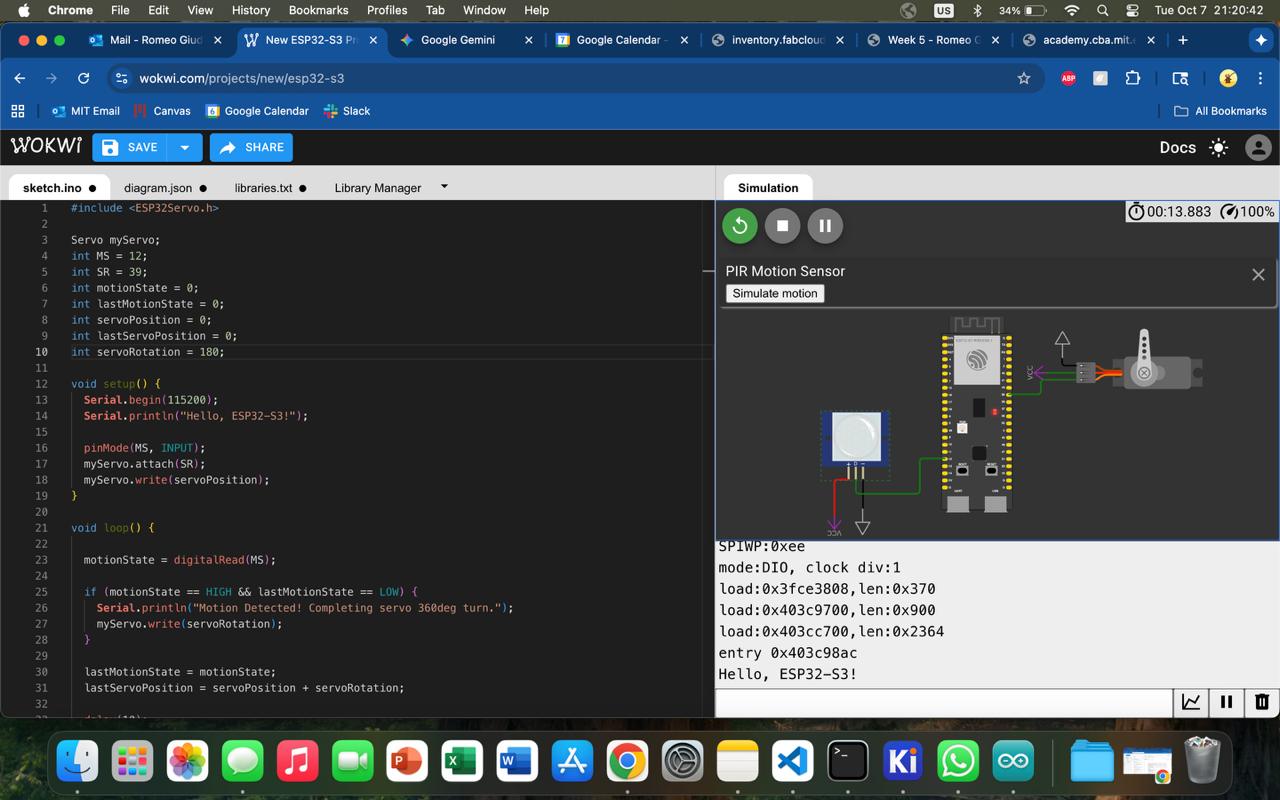Pause serial monitor output
Screen dimensions: 1280x800
click(1226, 702)
